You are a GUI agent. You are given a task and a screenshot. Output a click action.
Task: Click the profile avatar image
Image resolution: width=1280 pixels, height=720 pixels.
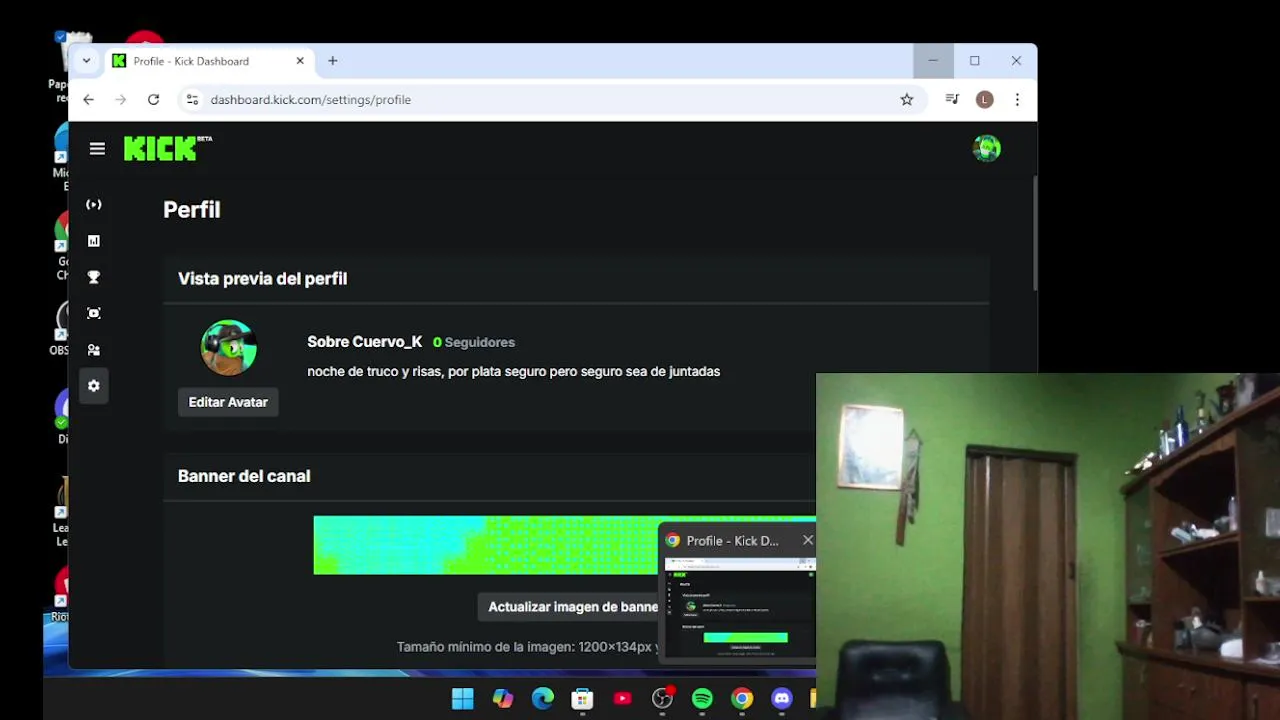tap(229, 348)
